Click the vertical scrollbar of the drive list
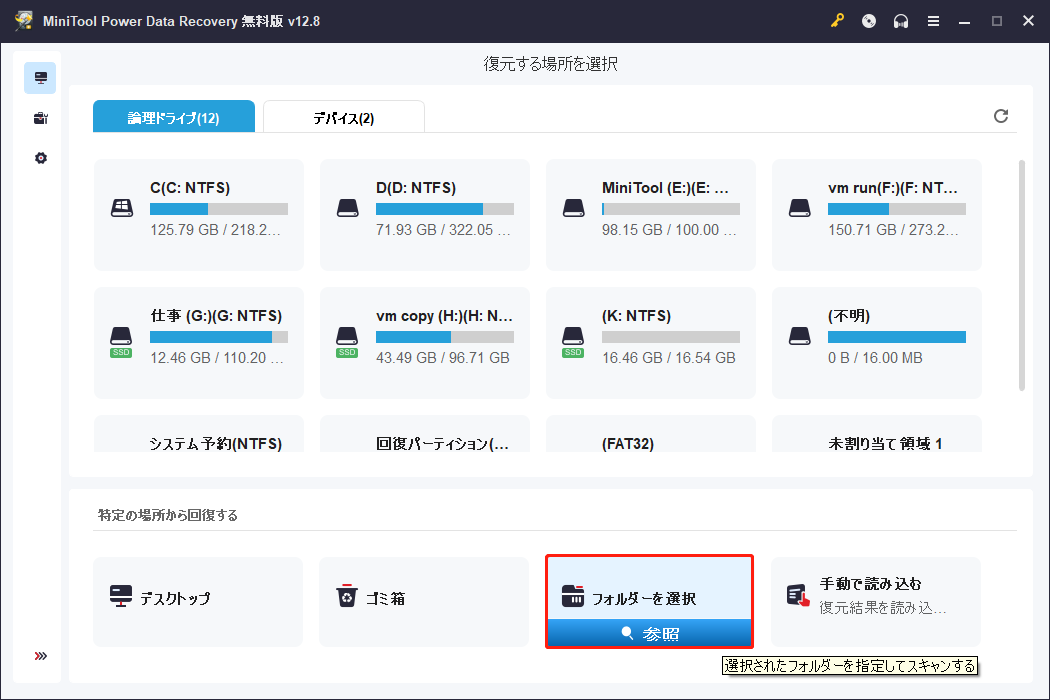 pos(1022,270)
